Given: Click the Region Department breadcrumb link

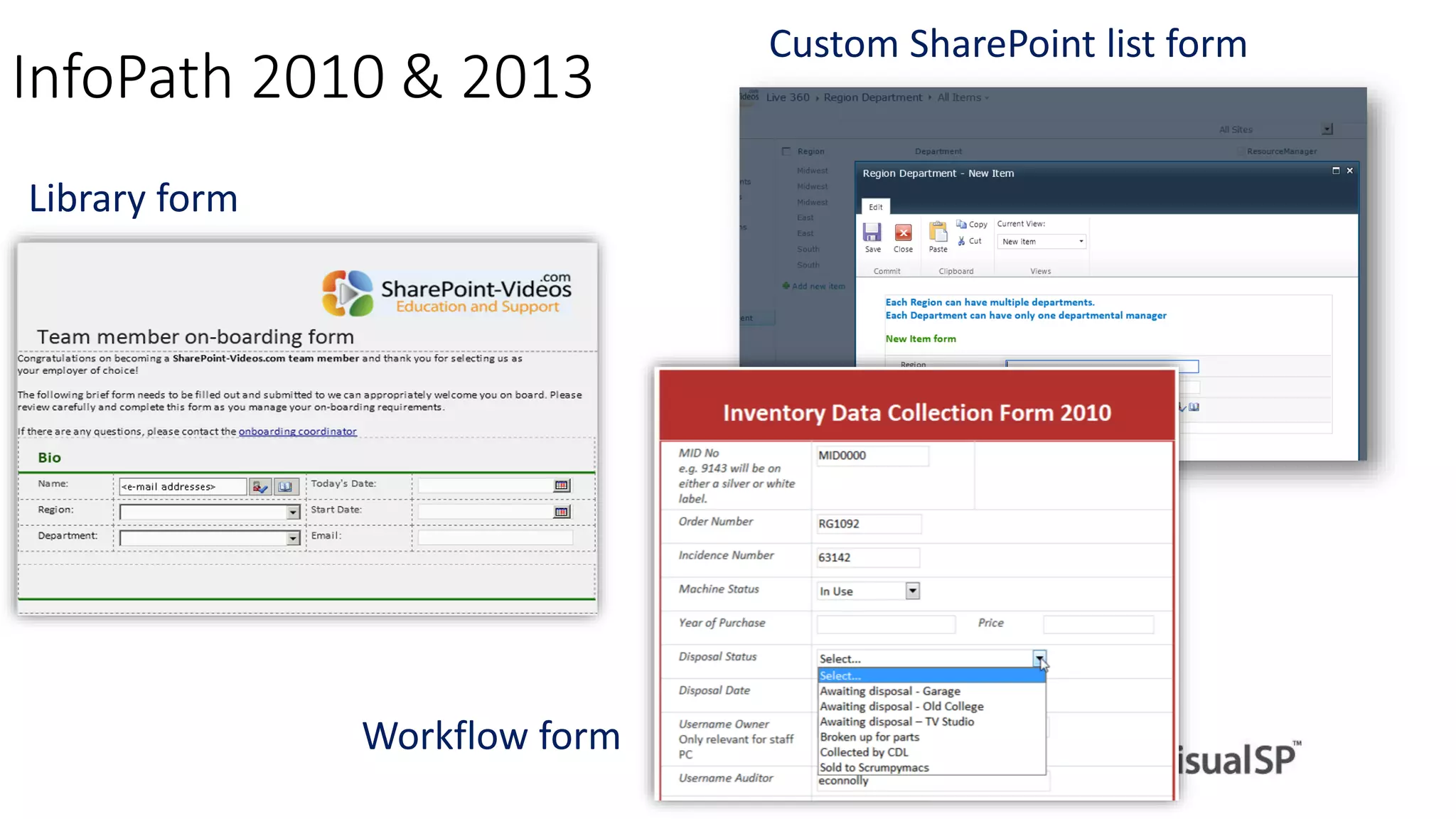Looking at the screenshot, I should (x=873, y=97).
